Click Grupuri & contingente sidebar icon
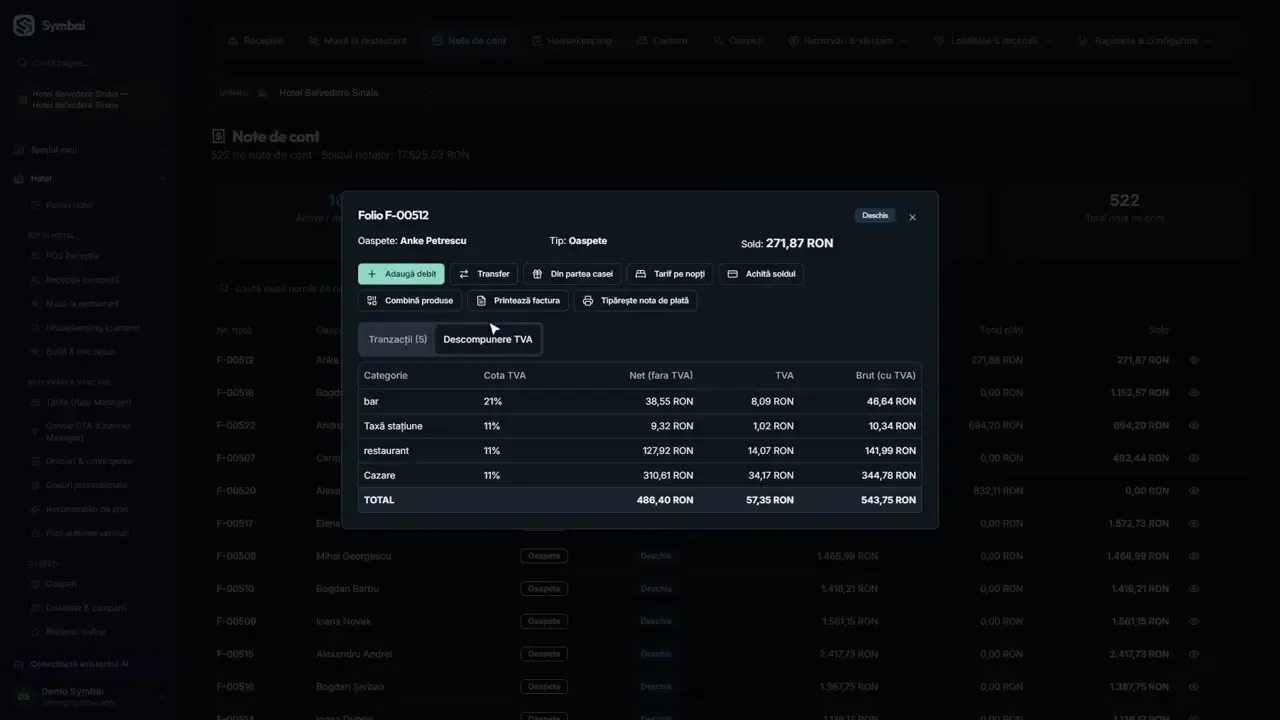 pos(36,461)
